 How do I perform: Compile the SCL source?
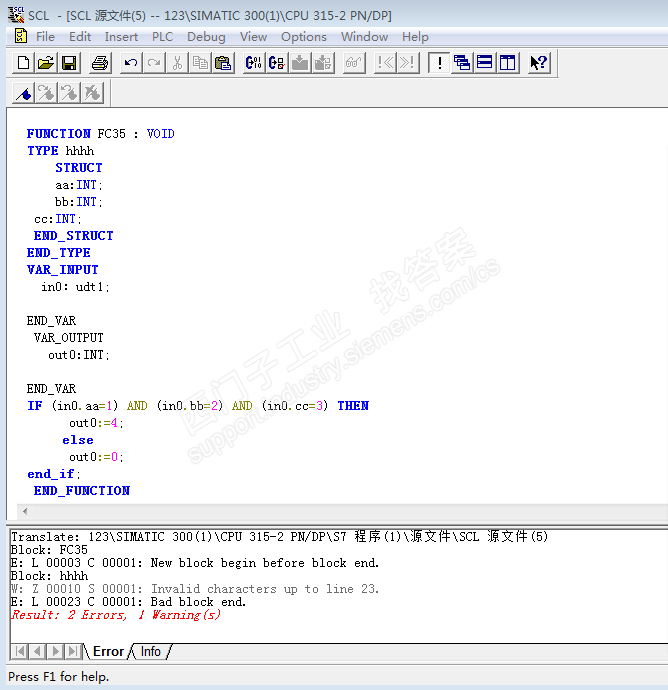click(x=254, y=63)
